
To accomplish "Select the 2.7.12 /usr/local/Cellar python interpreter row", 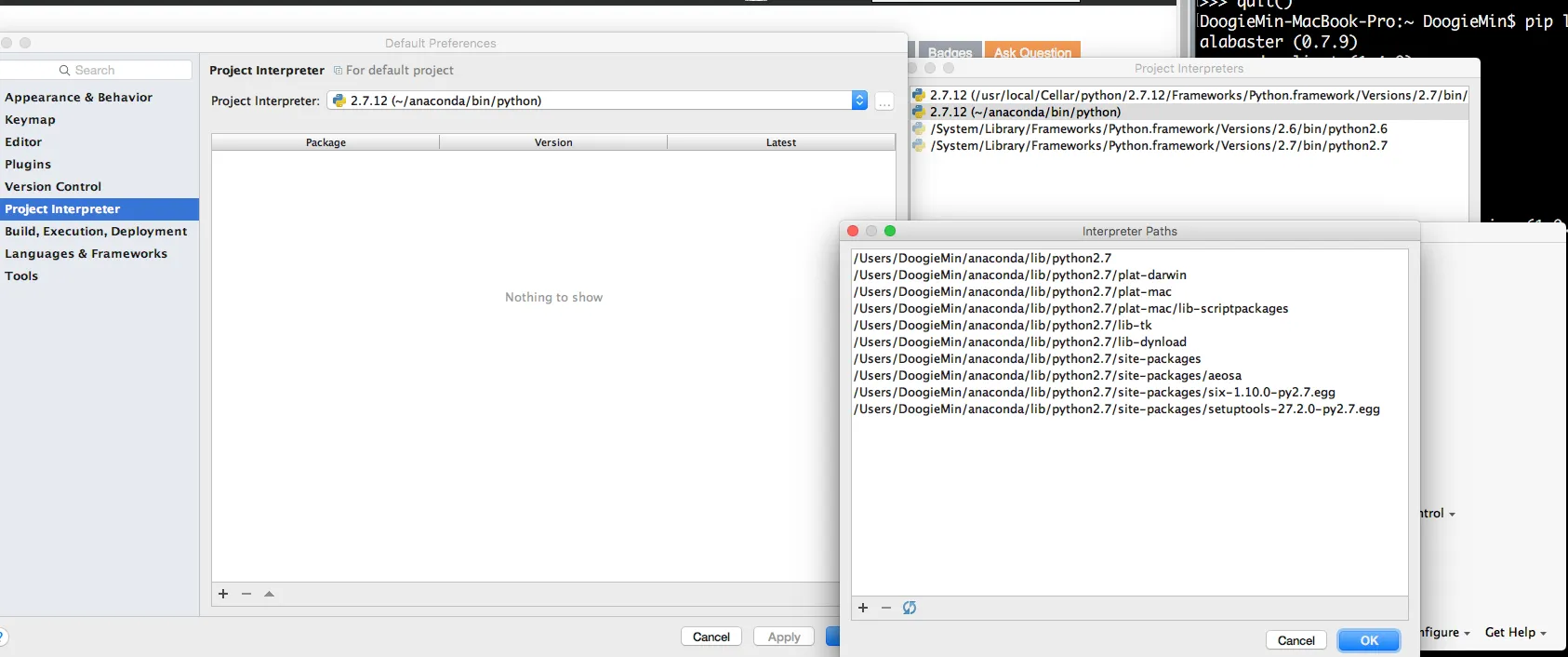I will click(1189, 95).
